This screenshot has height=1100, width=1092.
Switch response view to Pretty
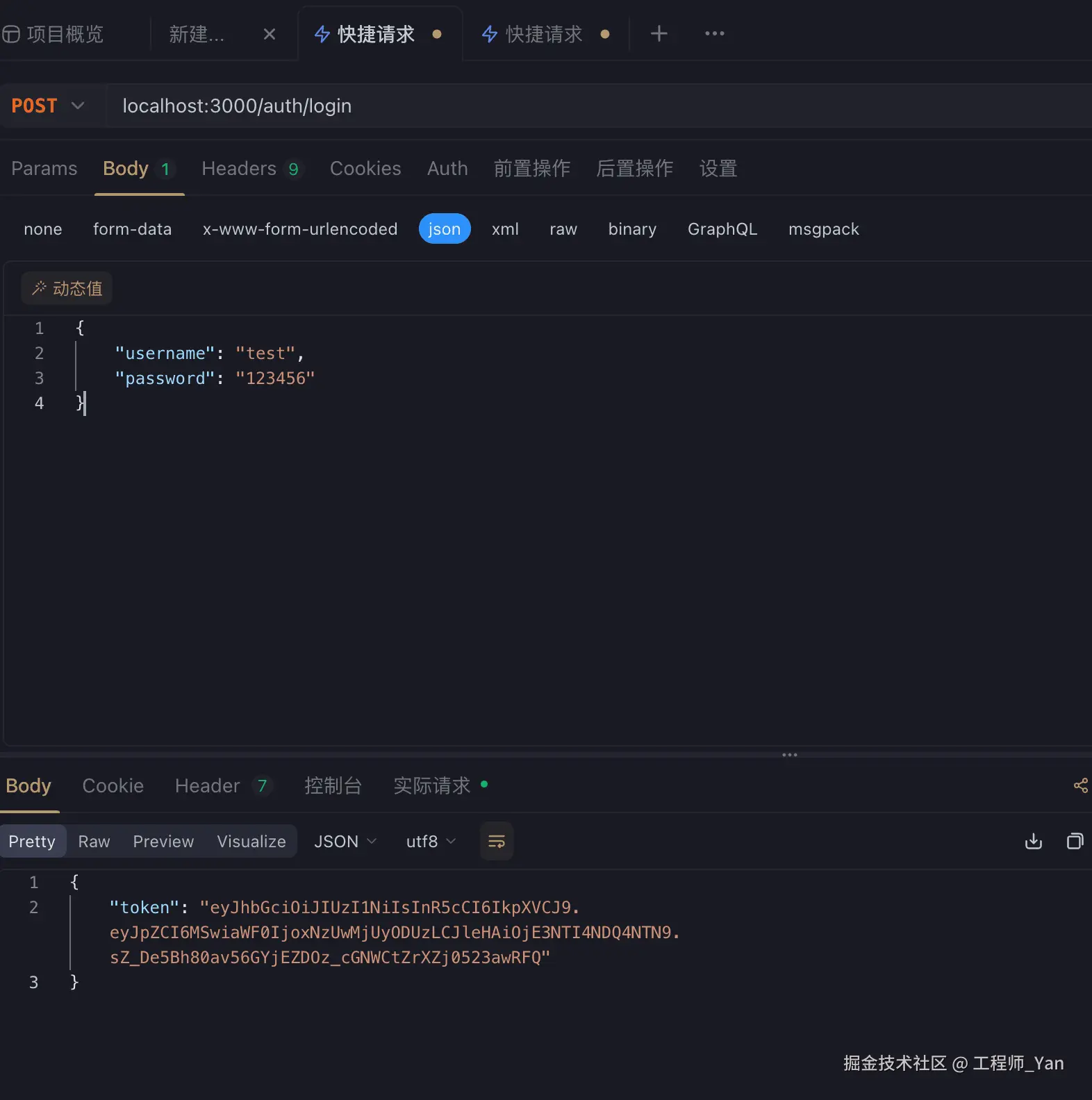(32, 842)
